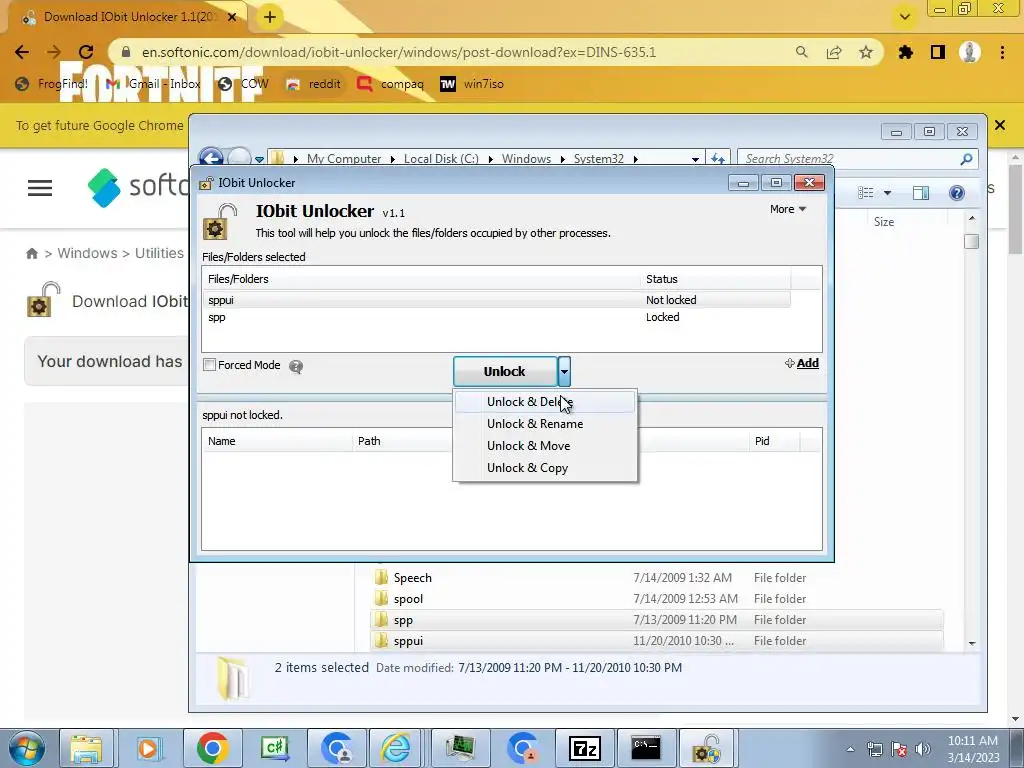Click System32 in the Explorer address path

tap(599, 159)
